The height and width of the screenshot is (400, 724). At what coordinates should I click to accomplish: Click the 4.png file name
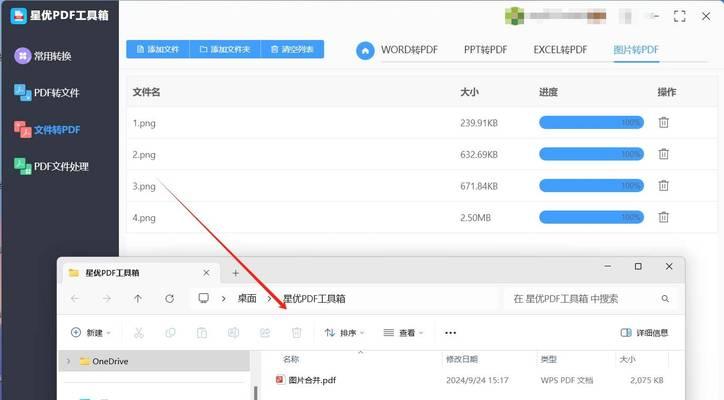144,218
